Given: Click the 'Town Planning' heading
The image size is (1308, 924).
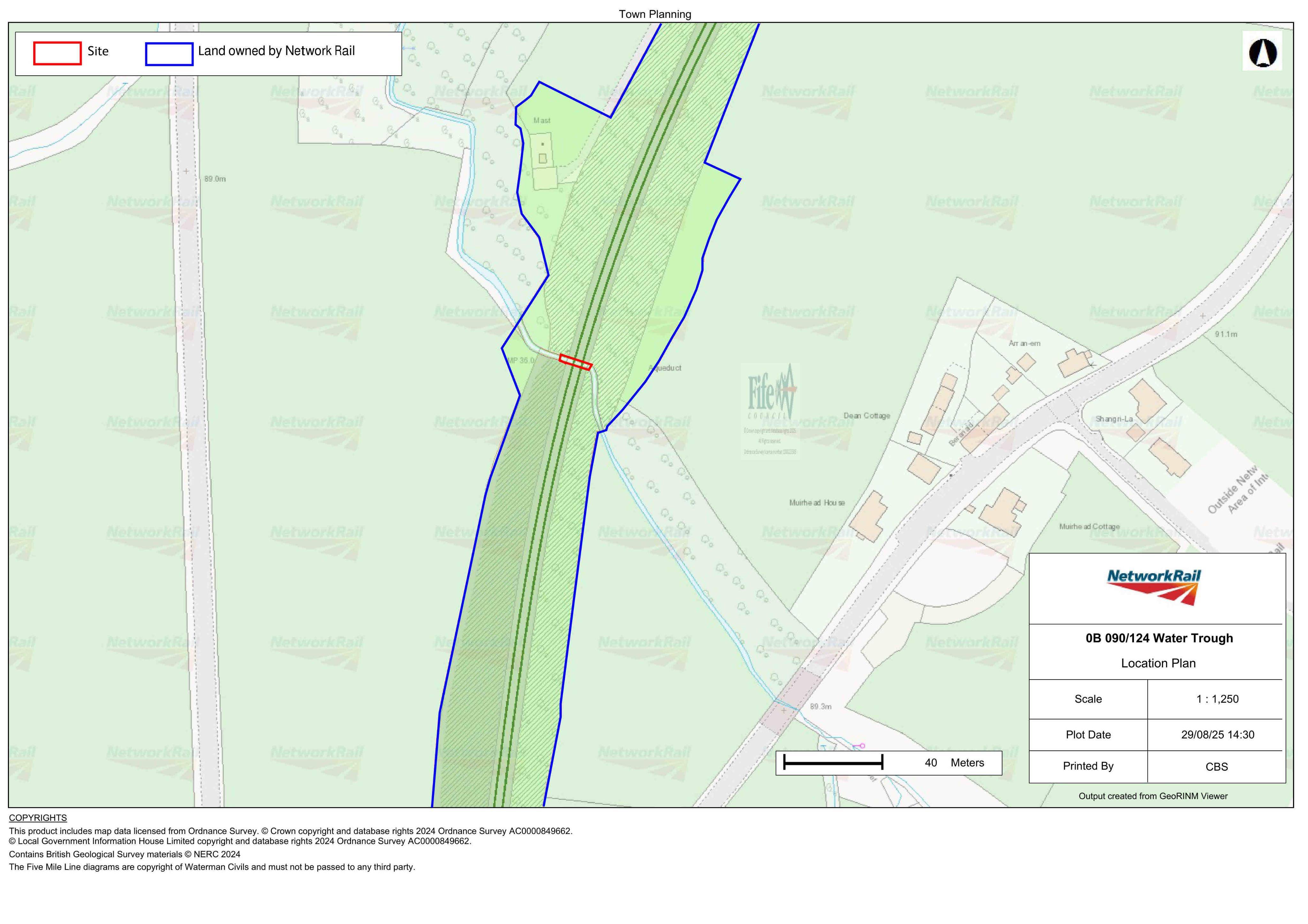Looking at the screenshot, I should pos(655,14).
